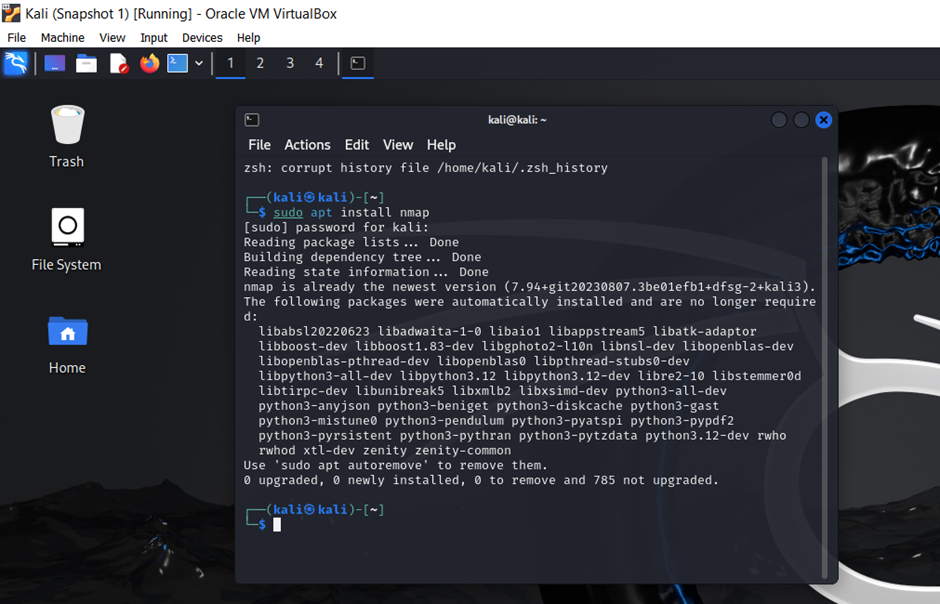
Task: Open the file manager from the panel
Action: tap(86, 62)
